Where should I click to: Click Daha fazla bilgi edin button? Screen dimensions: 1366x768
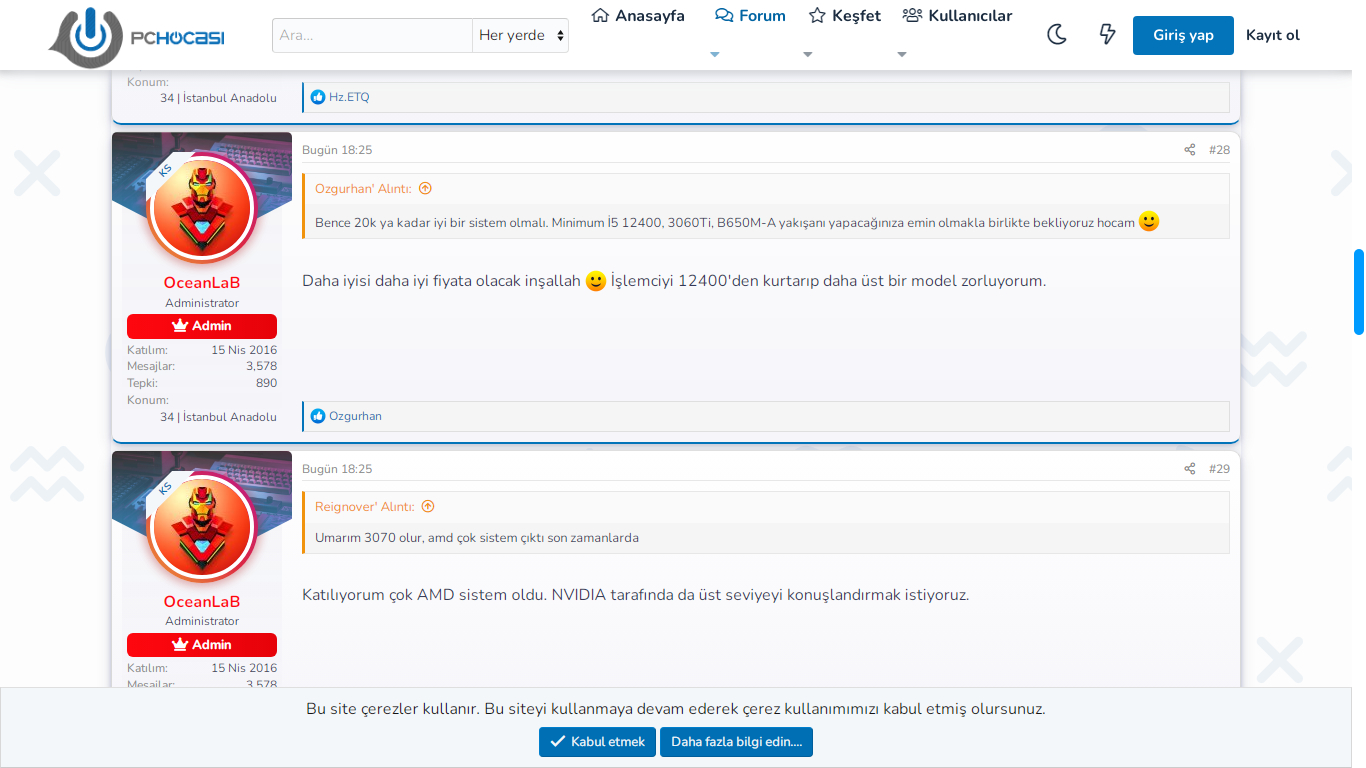pos(736,742)
